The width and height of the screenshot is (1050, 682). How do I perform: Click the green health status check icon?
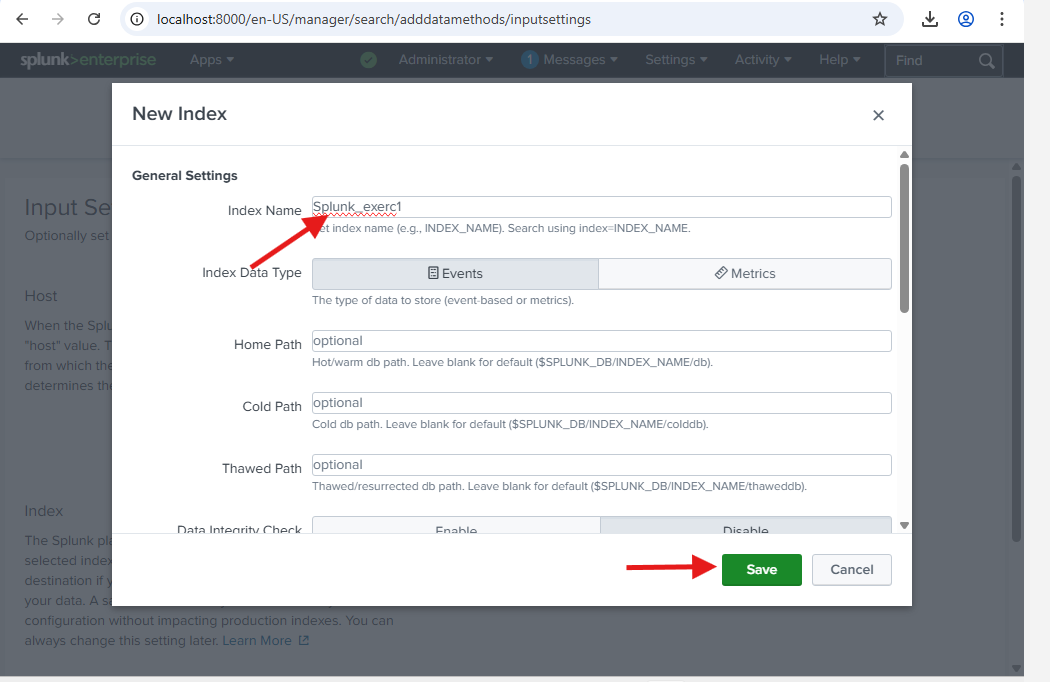(368, 60)
